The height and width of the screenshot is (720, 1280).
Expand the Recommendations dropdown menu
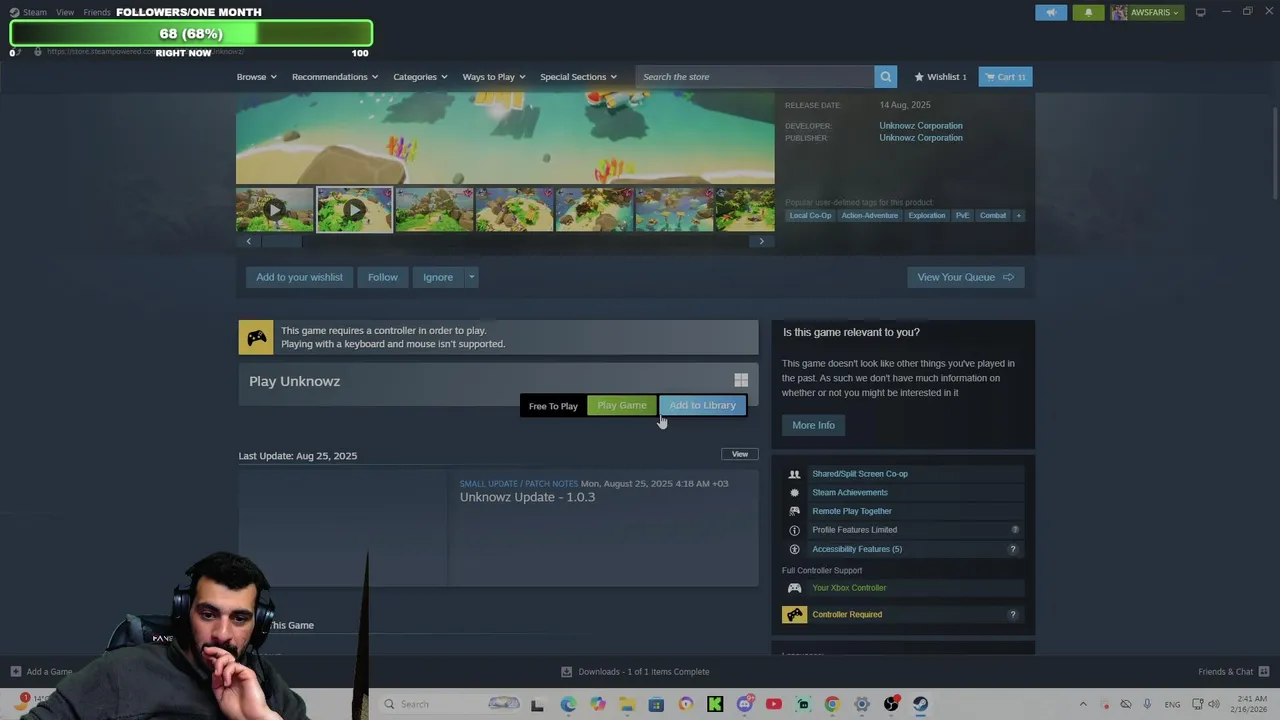[x=335, y=77]
